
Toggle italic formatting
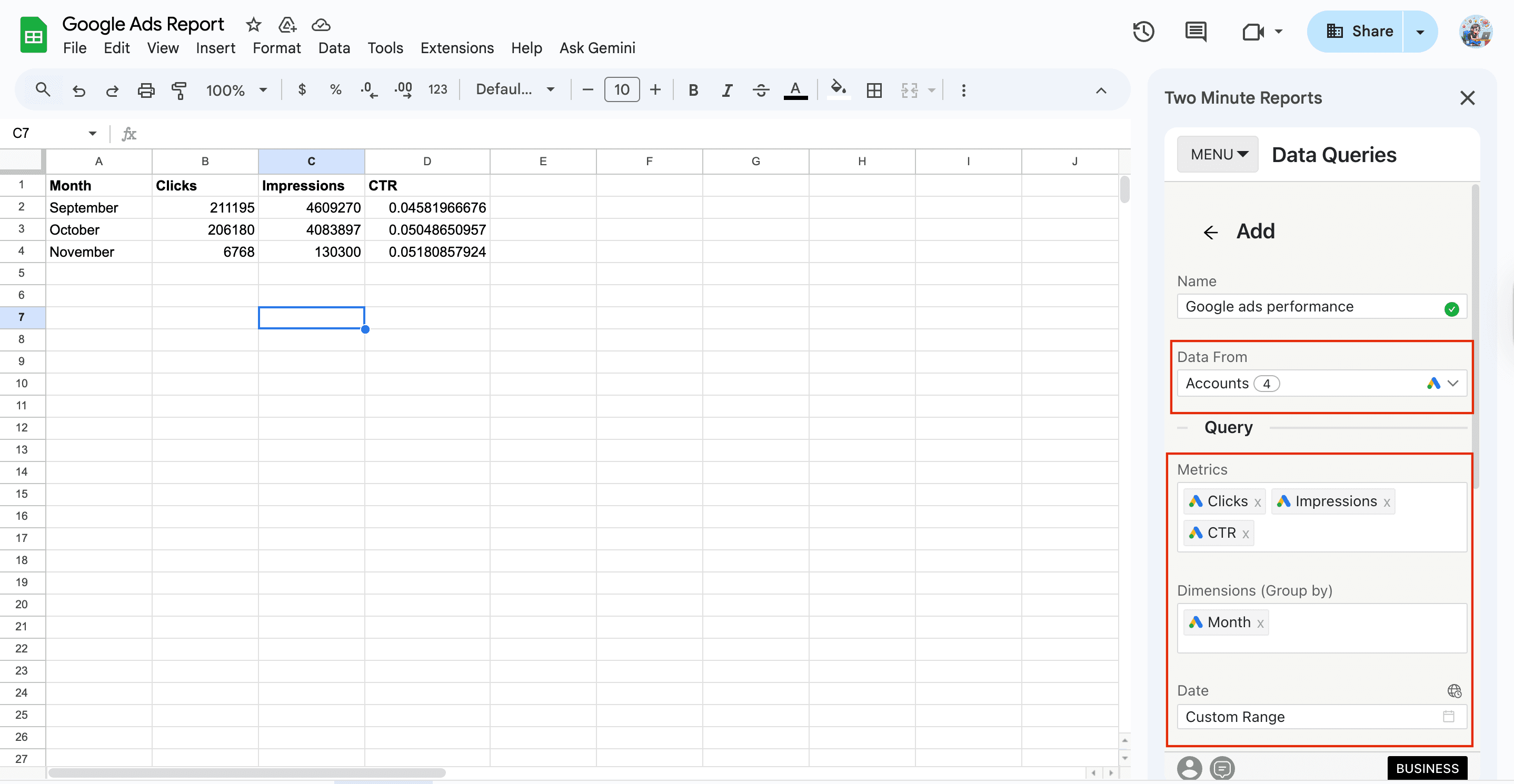point(727,90)
